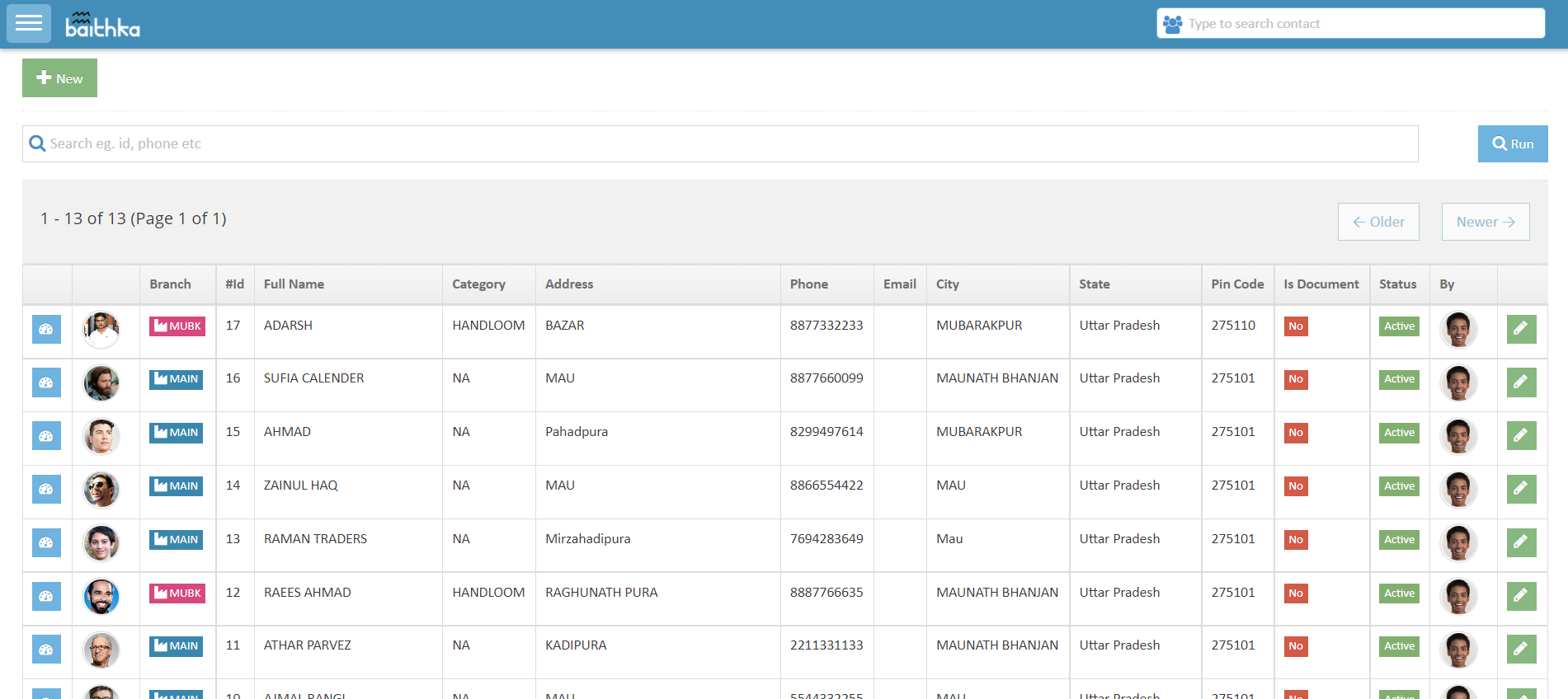
Task: Open dashboard icon for ATHAR PARVEZ row
Action: [x=46, y=650]
